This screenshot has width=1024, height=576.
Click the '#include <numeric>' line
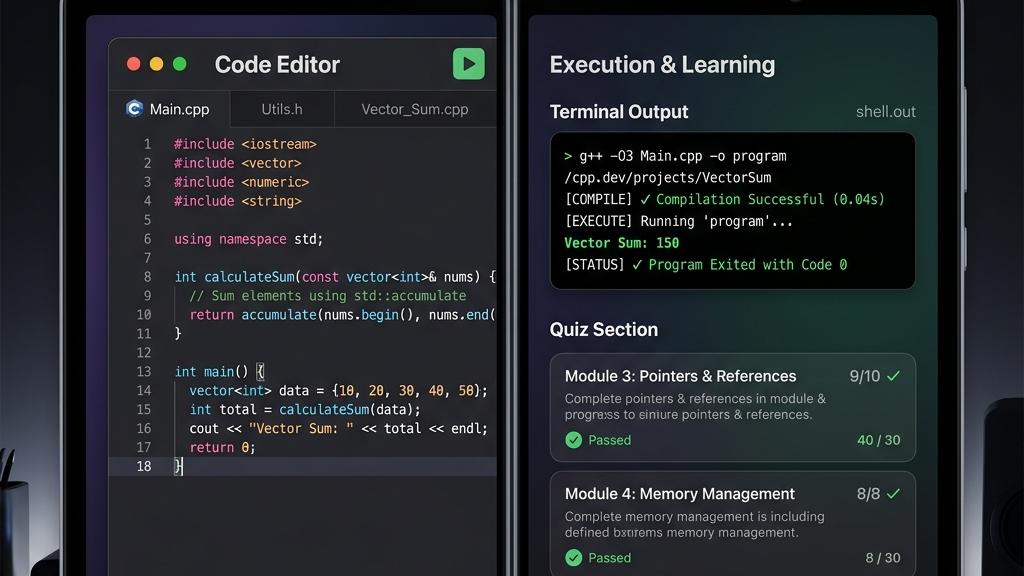241,182
